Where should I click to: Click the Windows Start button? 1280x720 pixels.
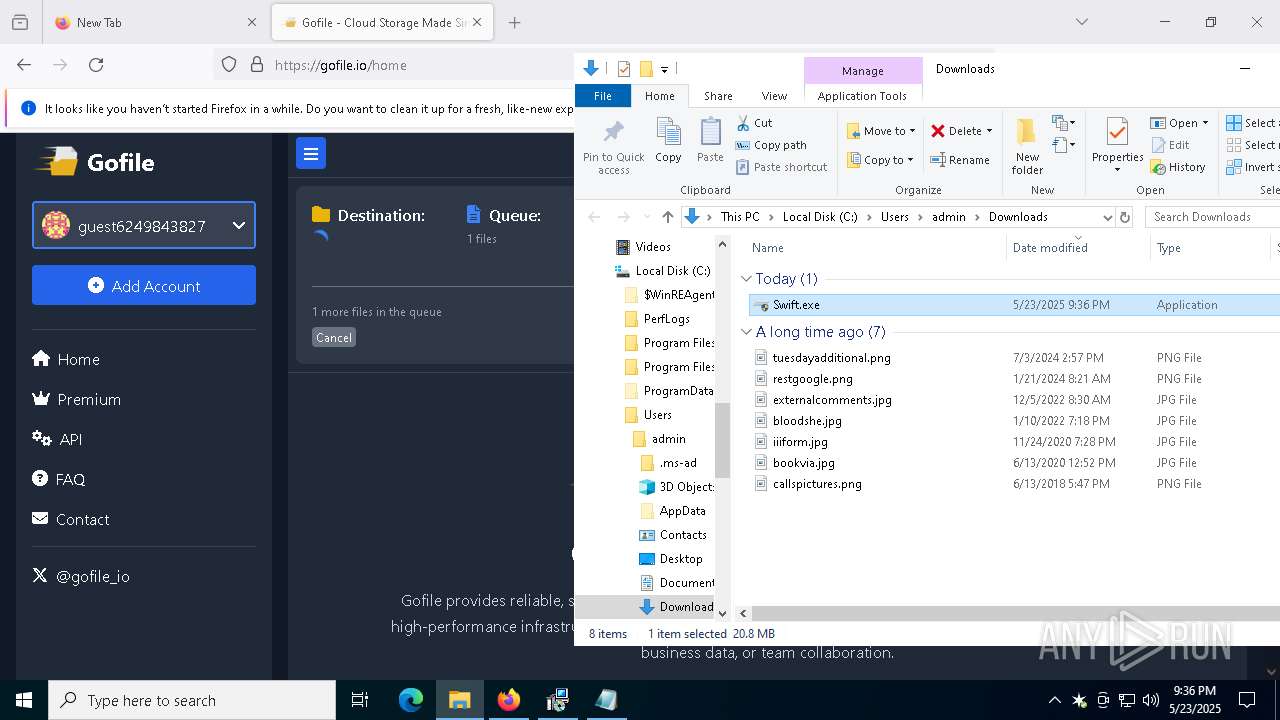click(24, 700)
